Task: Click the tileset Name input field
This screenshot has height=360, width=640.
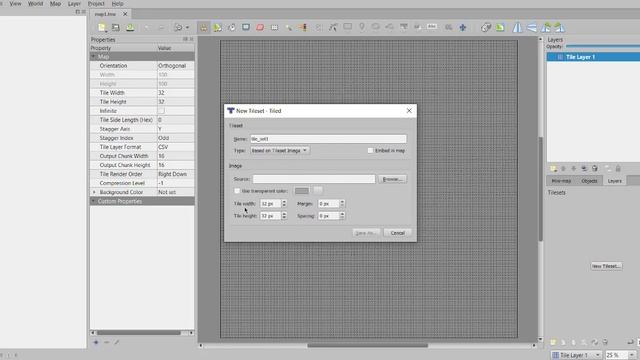Action: 328,139
